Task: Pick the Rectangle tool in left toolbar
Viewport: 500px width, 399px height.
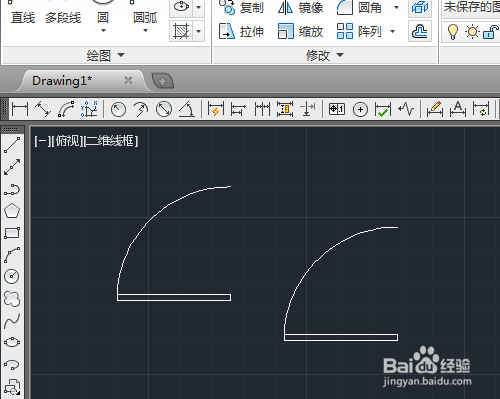Action: 12,233
